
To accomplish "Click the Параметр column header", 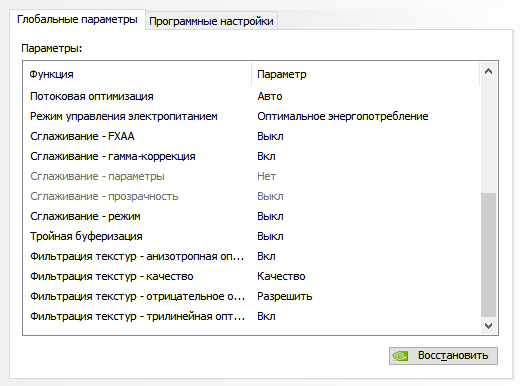I will click(x=366, y=74).
